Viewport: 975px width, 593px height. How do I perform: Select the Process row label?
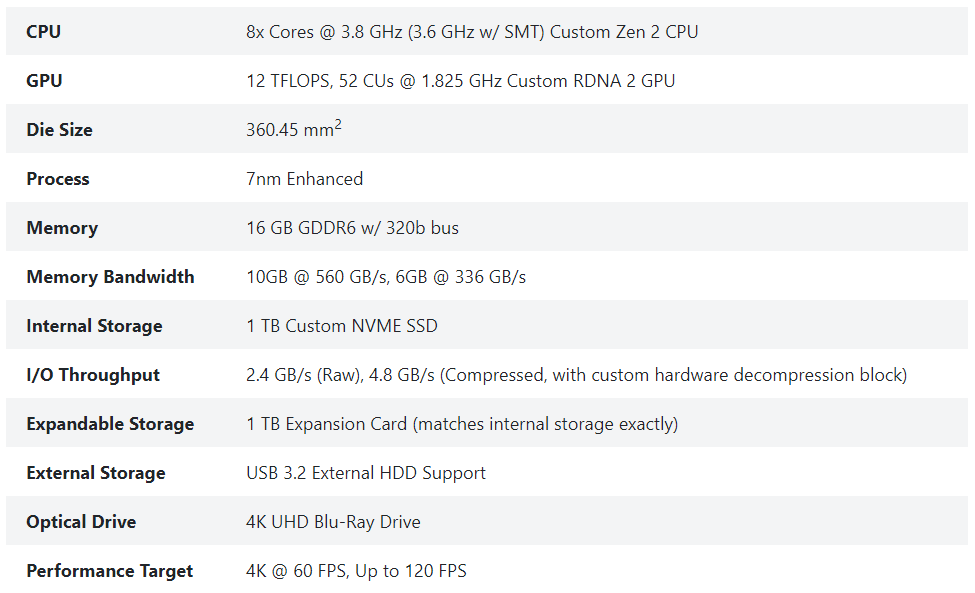58,179
